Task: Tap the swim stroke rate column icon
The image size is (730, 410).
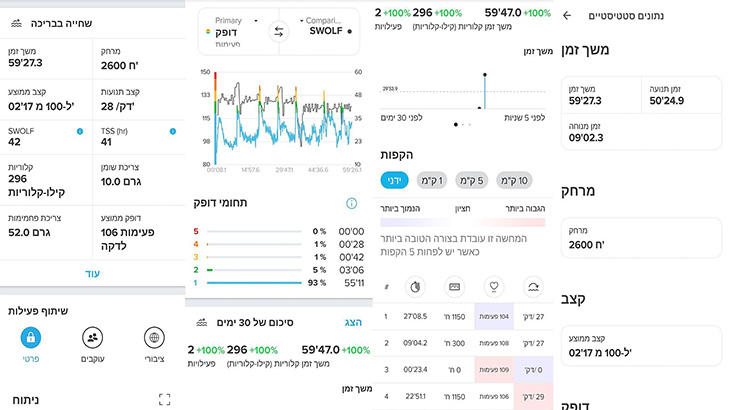Action: point(534,287)
